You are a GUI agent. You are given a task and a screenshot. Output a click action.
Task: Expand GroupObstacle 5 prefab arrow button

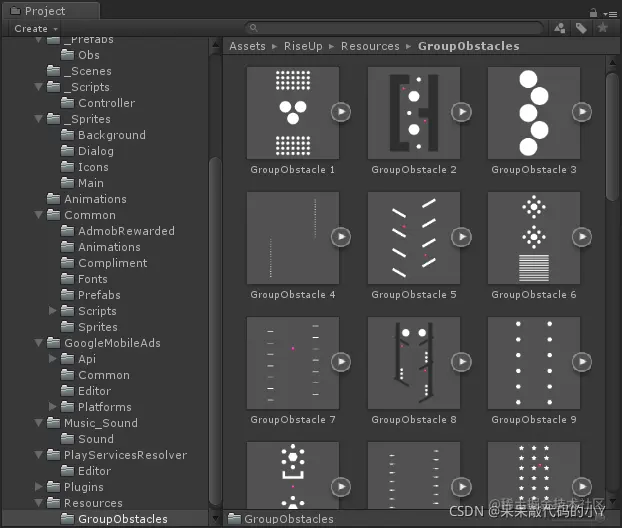[x=461, y=237]
